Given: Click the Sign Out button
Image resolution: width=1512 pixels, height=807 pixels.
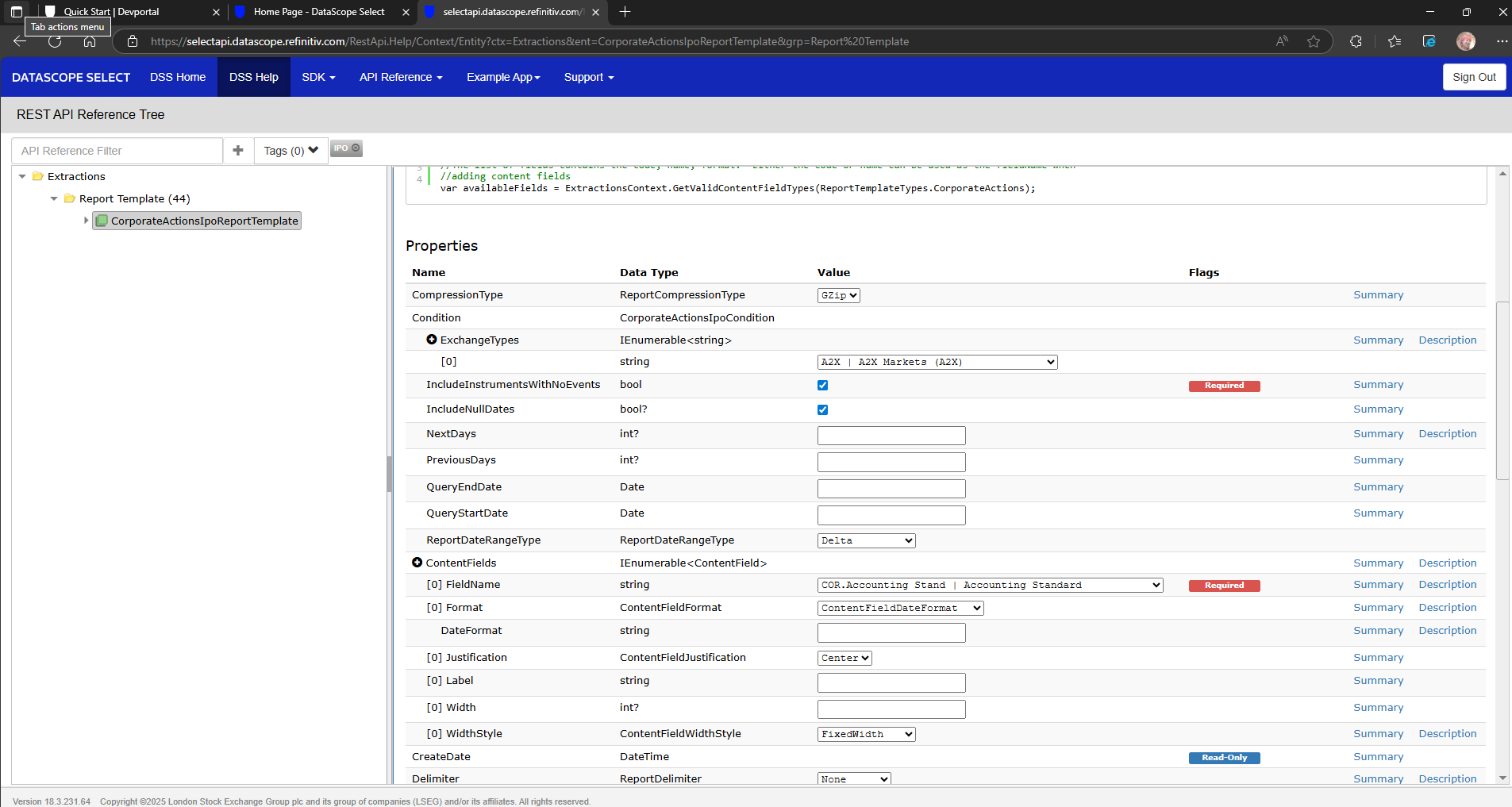Looking at the screenshot, I should click(x=1474, y=77).
